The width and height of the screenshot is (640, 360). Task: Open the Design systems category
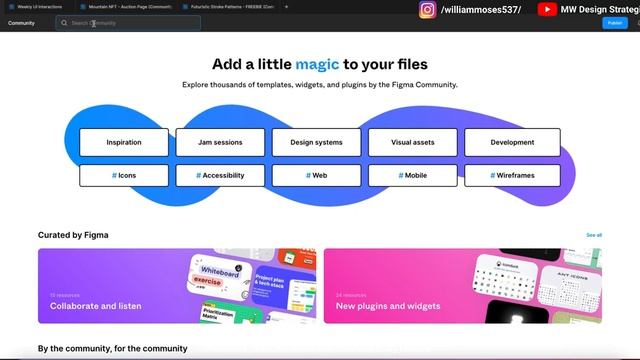tap(316, 142)
